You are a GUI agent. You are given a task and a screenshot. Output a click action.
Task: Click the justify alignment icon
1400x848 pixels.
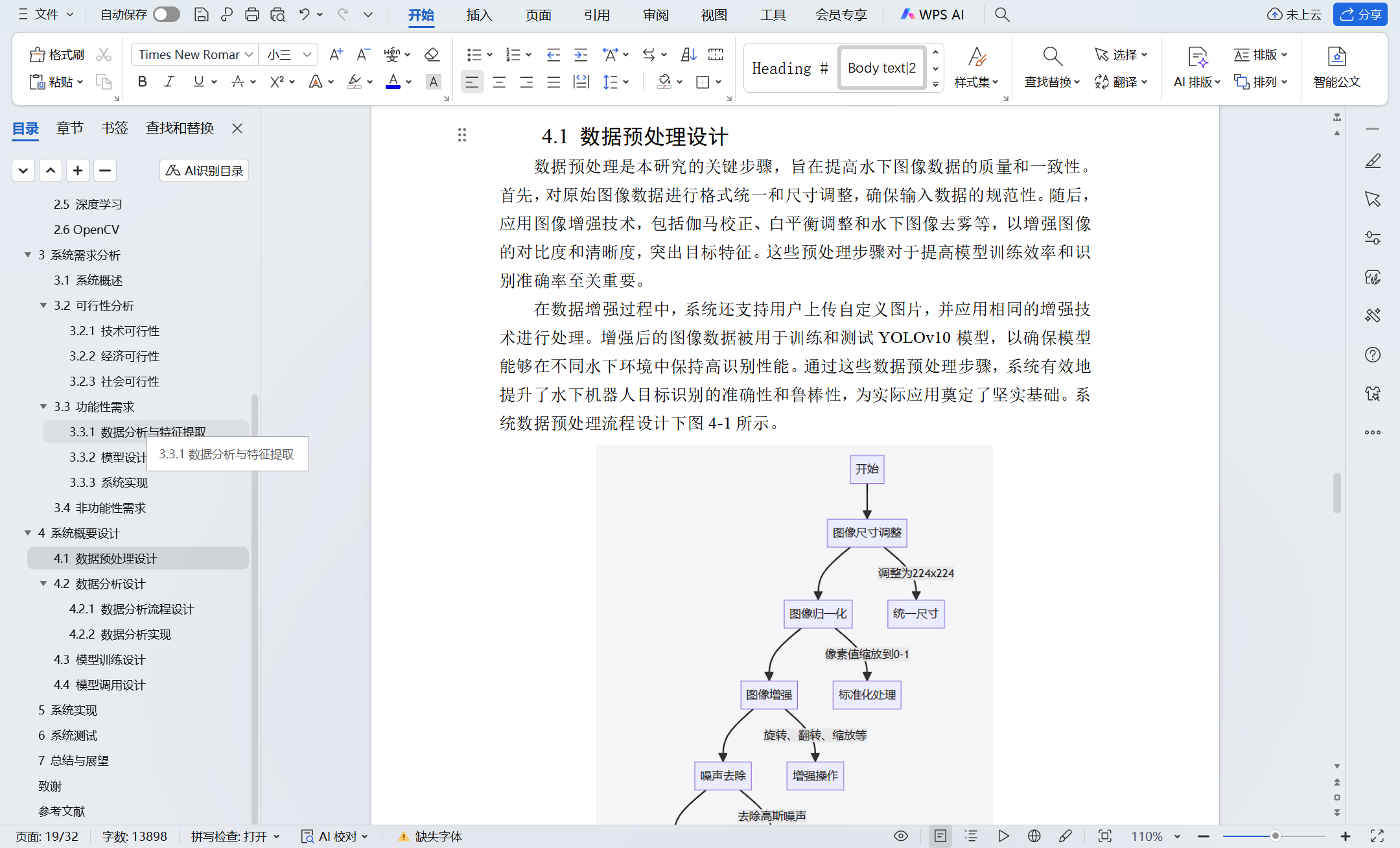tap(554, 82)
